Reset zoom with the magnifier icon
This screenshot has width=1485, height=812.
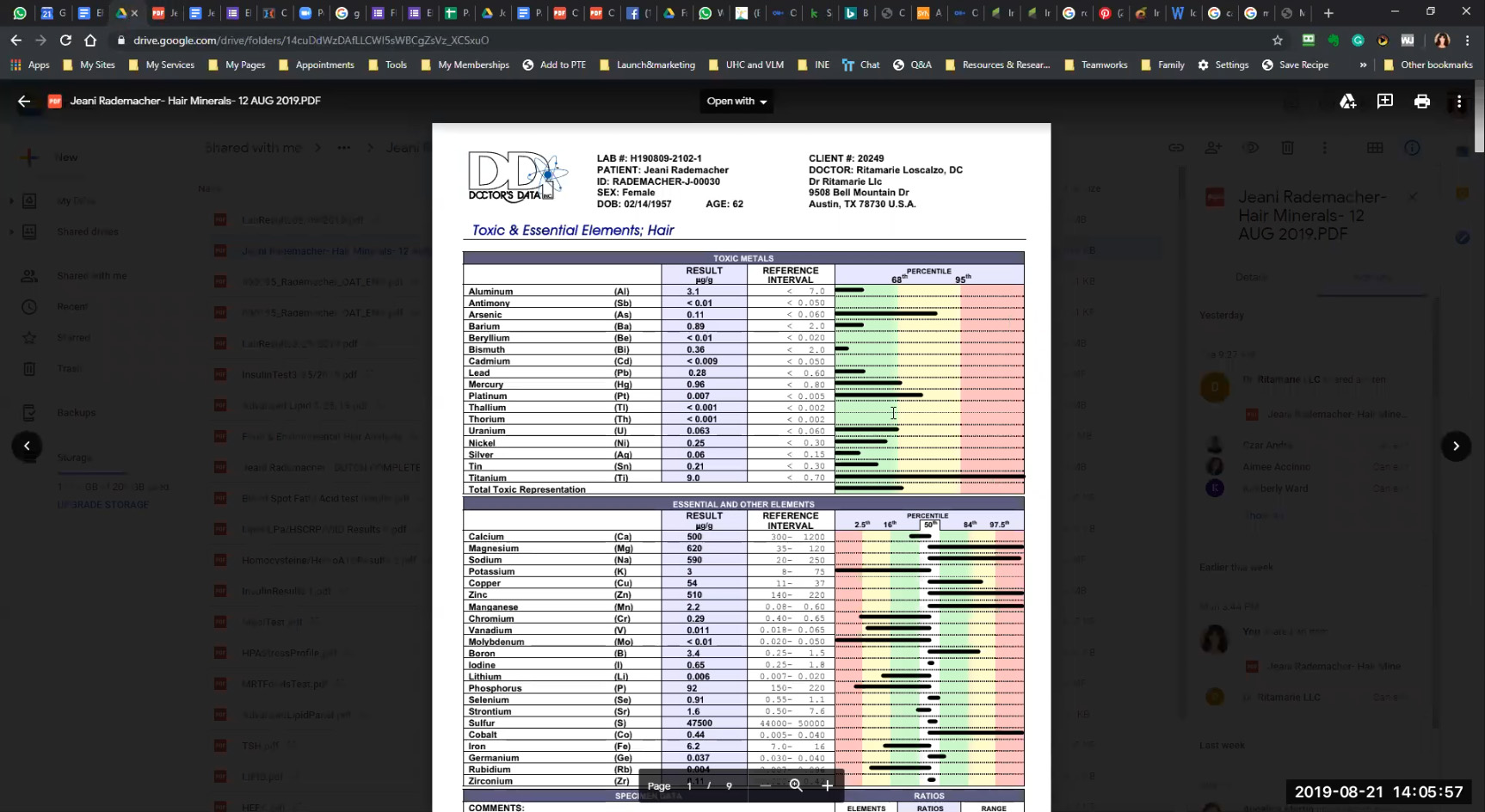coord(796,785)
